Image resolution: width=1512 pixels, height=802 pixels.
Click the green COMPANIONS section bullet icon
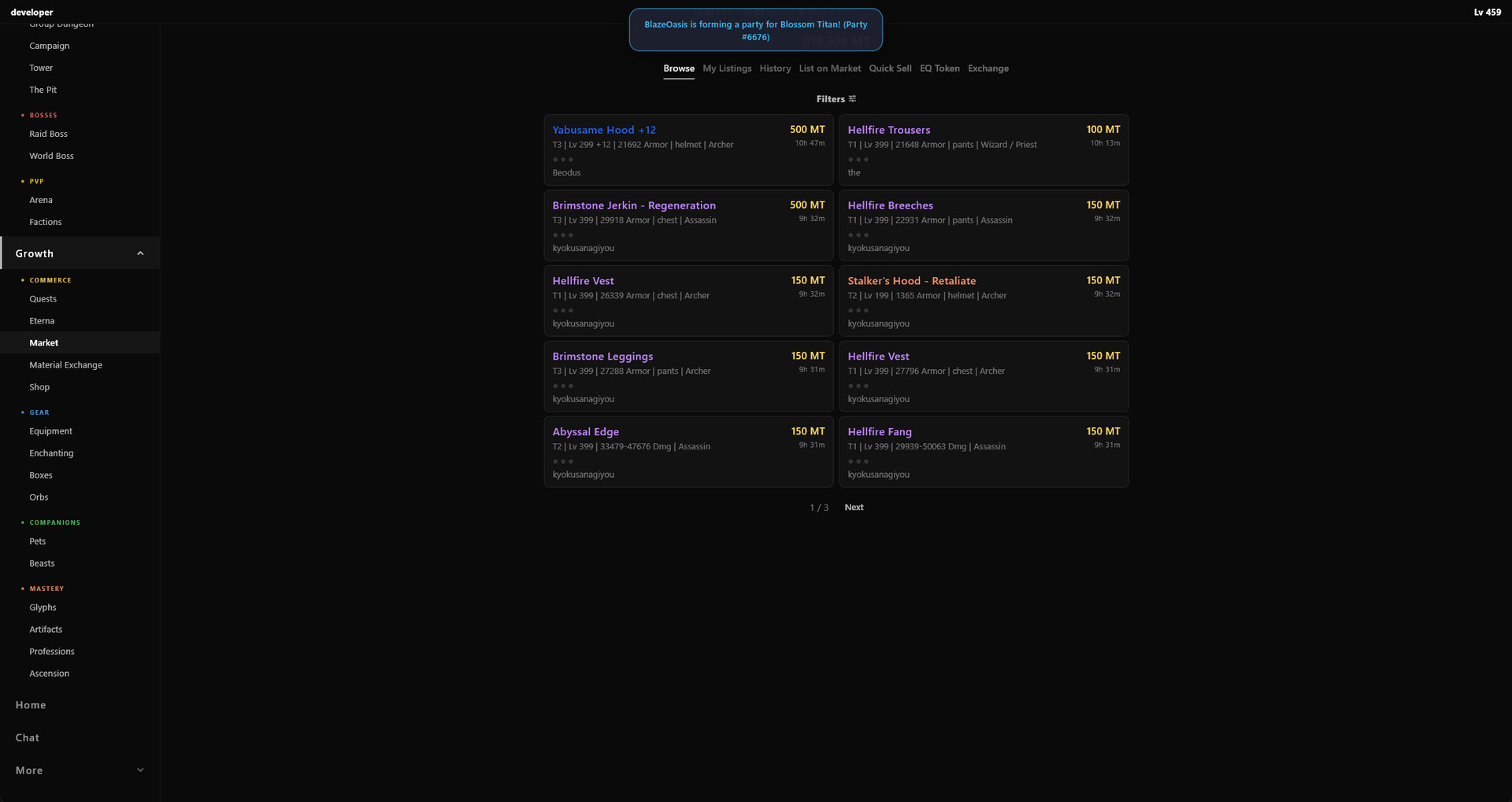21,522
